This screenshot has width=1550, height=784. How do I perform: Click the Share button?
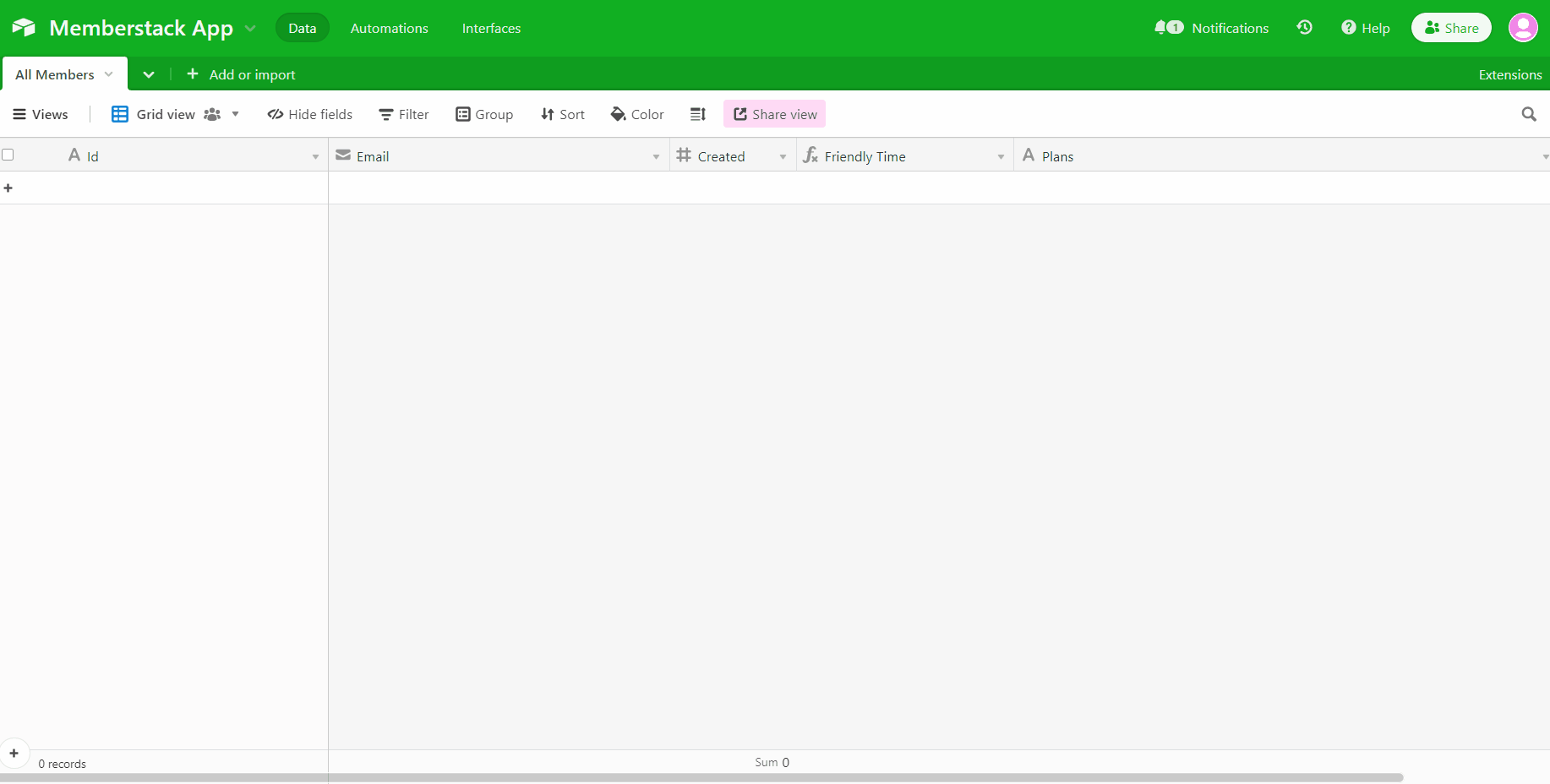1451,28
